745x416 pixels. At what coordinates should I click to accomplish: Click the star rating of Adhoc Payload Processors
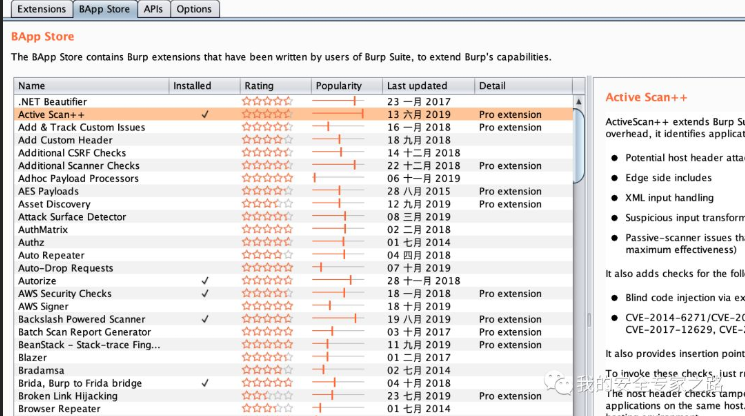coord(267,178)
